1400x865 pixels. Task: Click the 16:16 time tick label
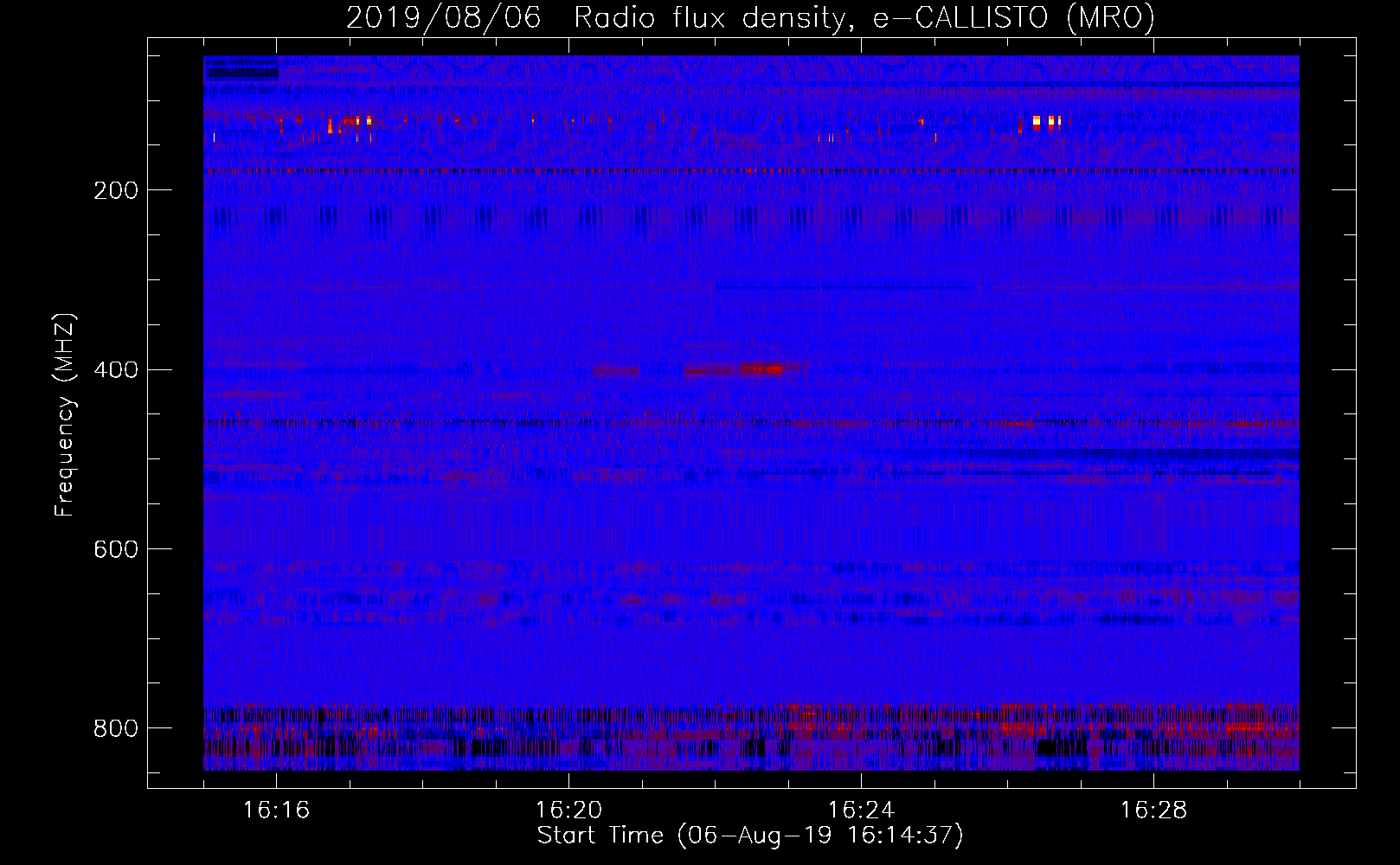pyautogui.click(x=276, y=811)
